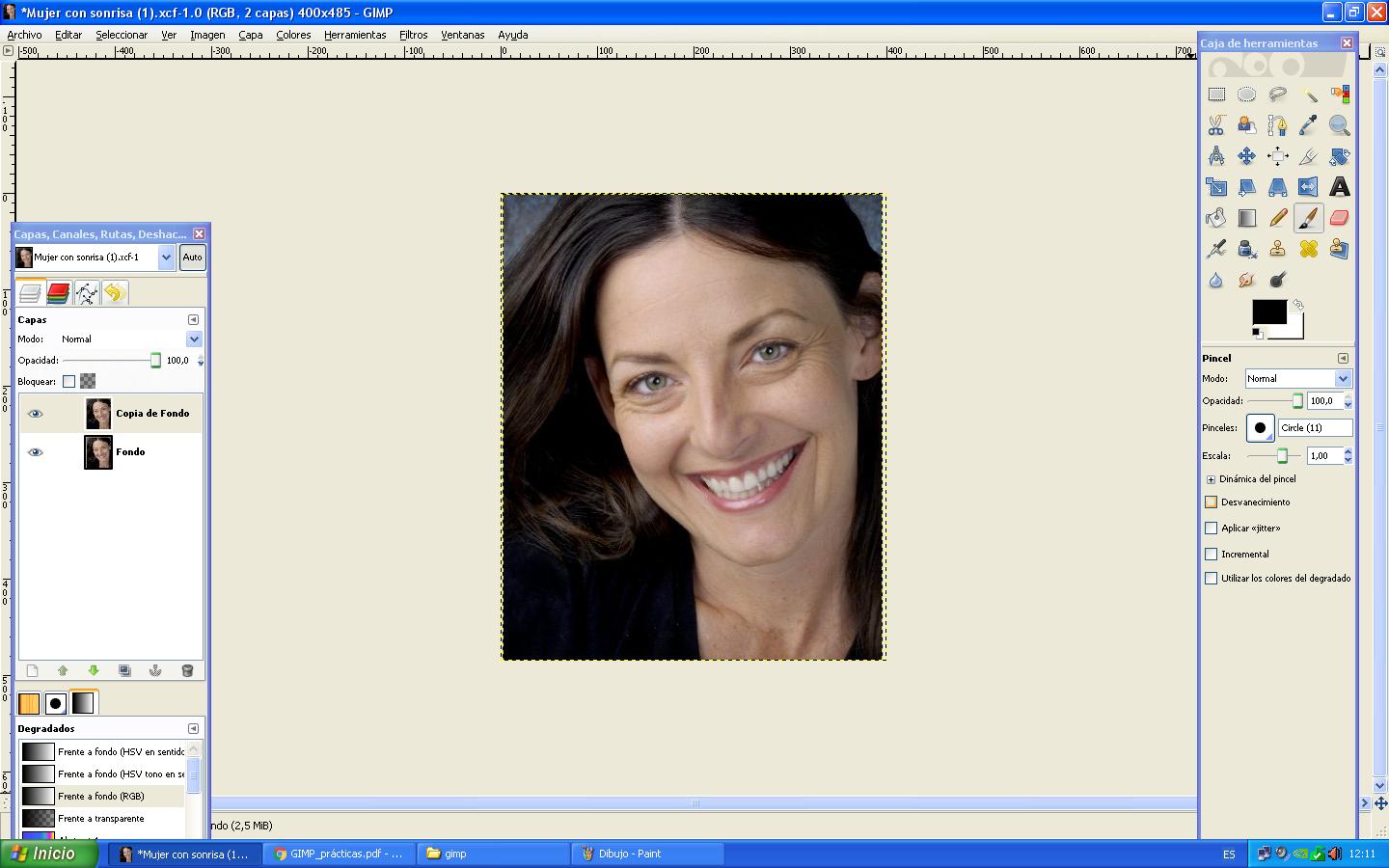
Task: Select the Rotate tool
Action: (1340, 156)
